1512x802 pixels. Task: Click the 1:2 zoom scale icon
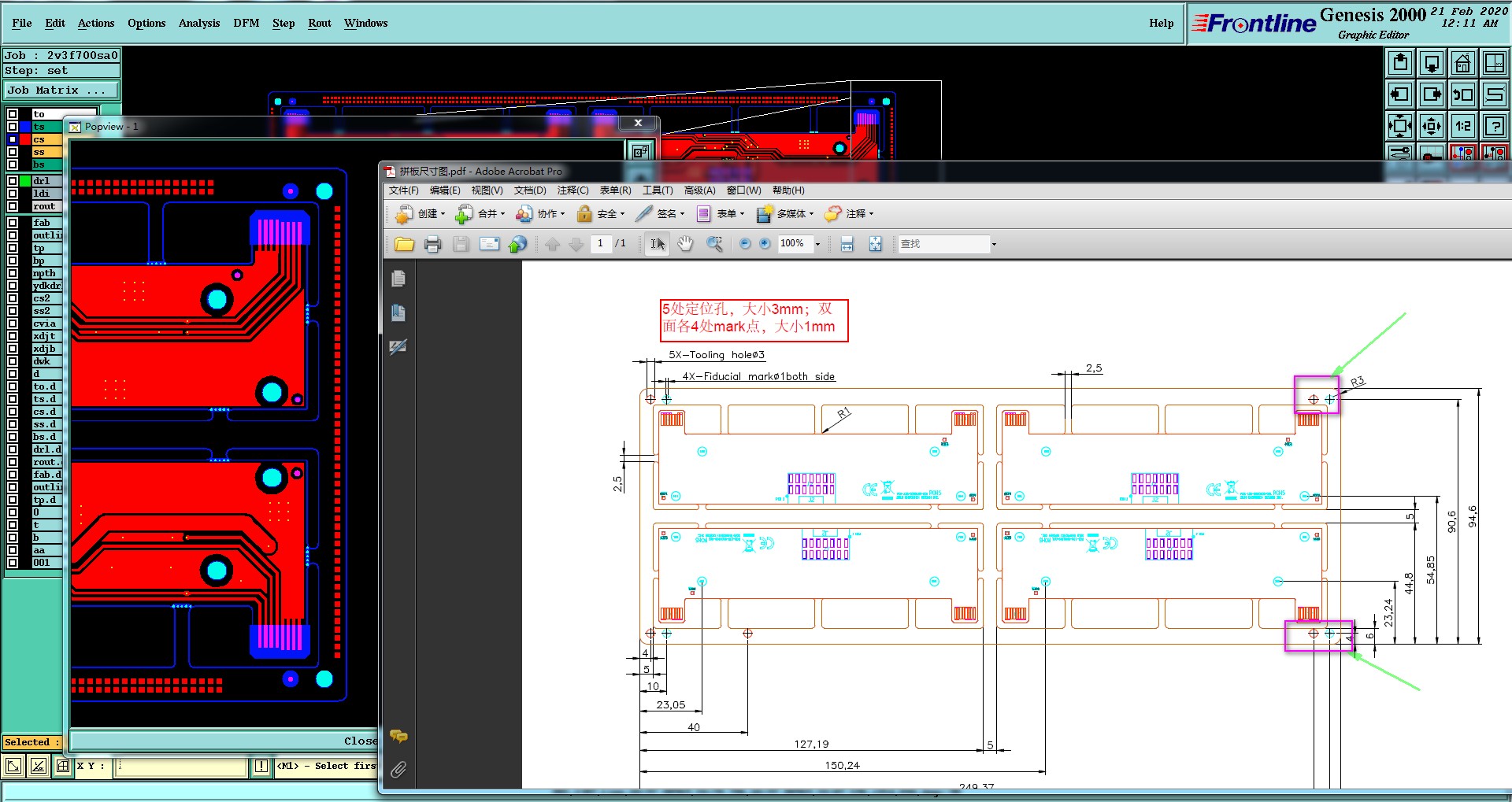1462,125
